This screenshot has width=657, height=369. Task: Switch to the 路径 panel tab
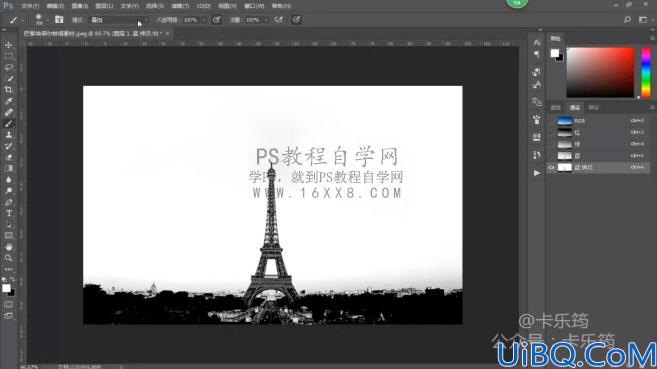593,108
